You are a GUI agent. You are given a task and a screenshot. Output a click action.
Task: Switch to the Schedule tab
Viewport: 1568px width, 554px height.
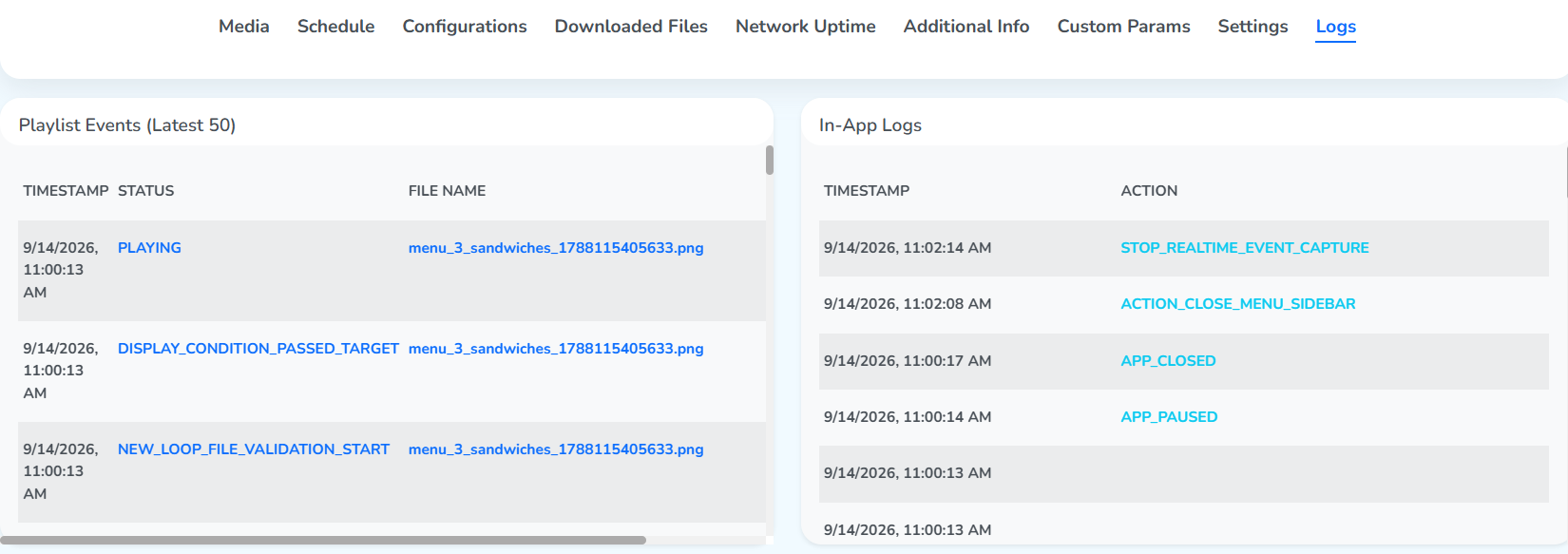coord(335,27)
